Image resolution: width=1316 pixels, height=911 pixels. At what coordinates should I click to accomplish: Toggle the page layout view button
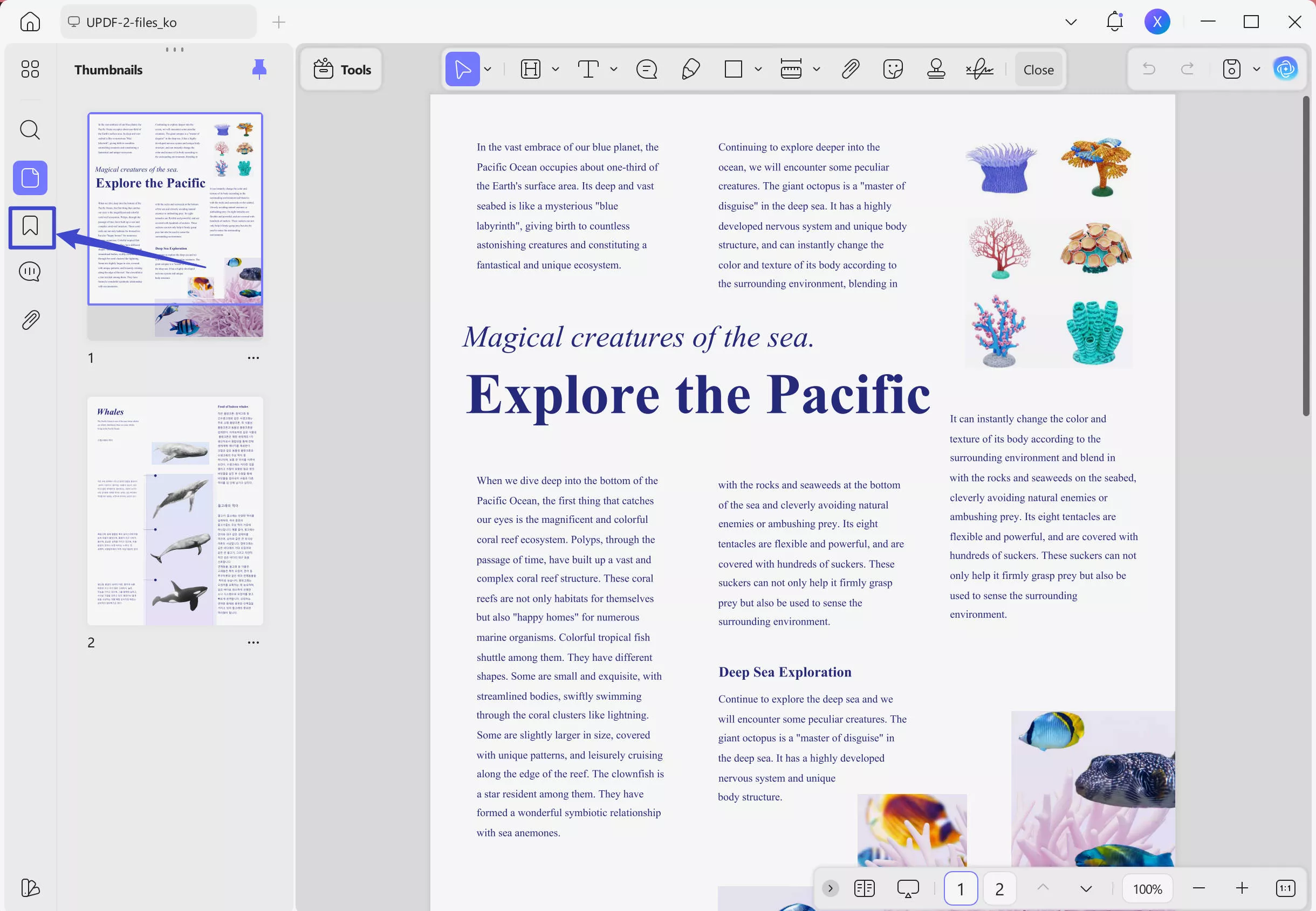tap(865, 888)
